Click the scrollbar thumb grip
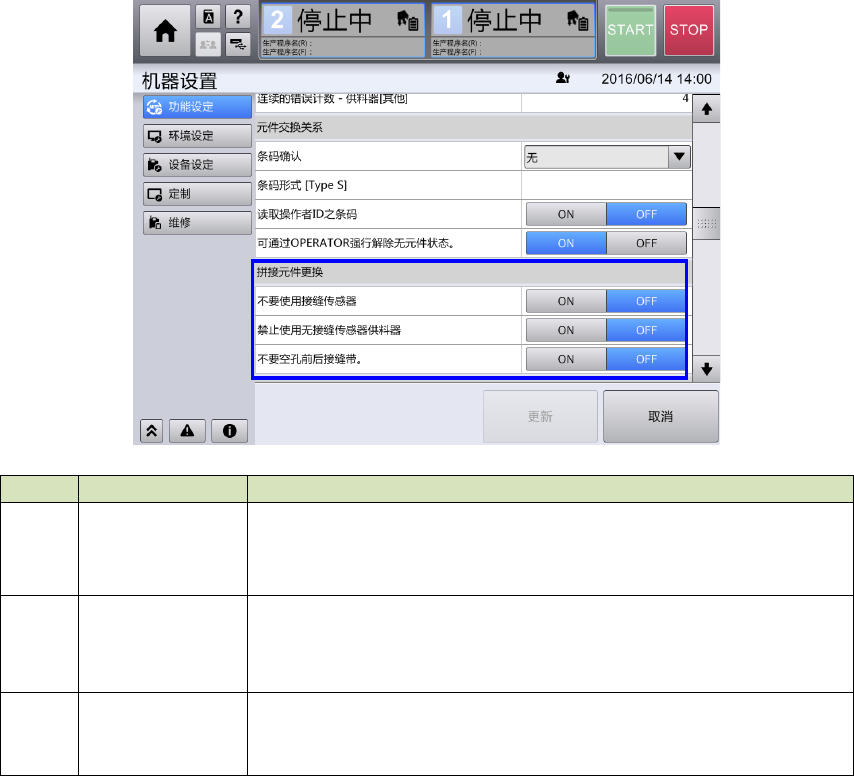854x776 pixels. pos(706,223)
